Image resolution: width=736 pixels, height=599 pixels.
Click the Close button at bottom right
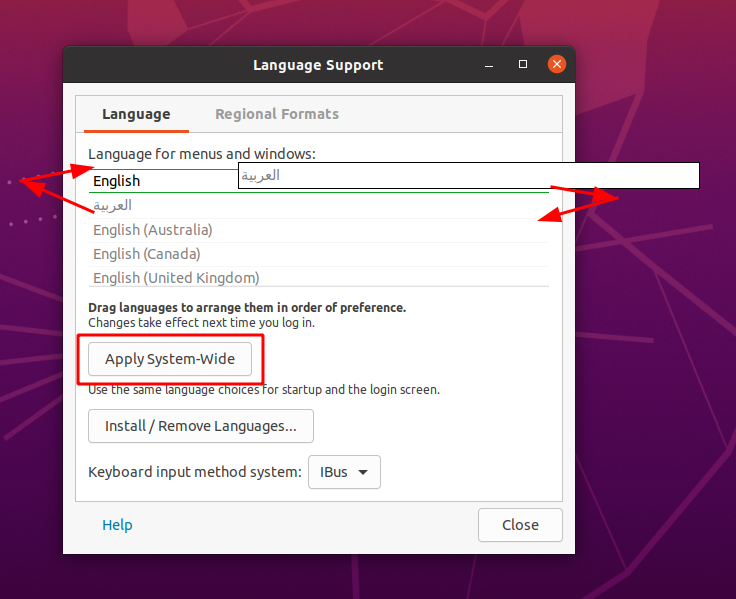(520, 525)
